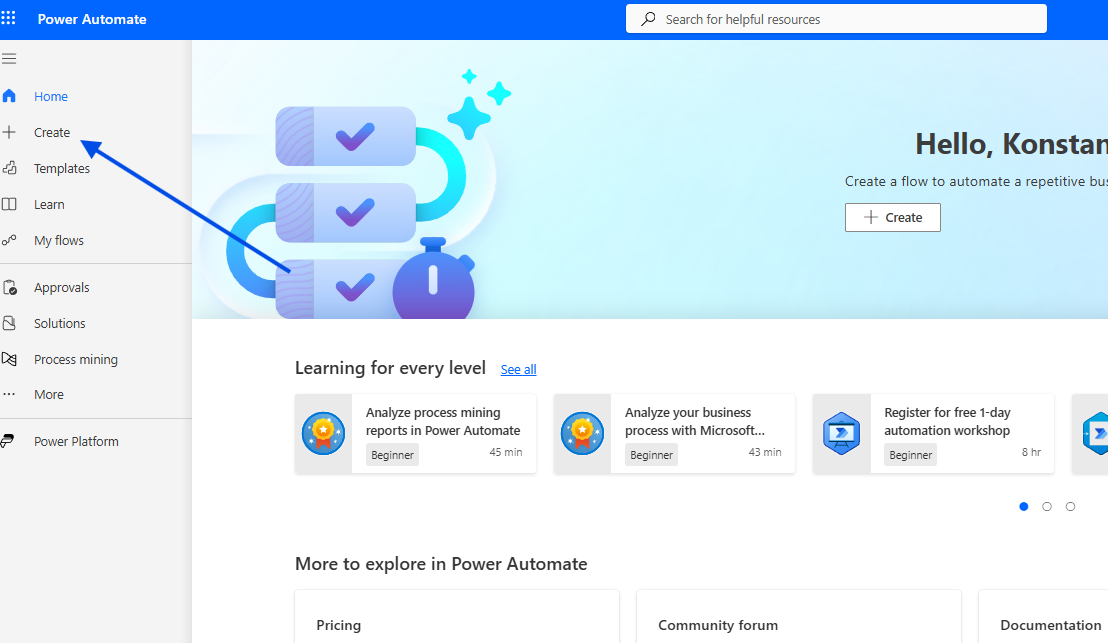Select the second carousel page dot

point(1047,507)
